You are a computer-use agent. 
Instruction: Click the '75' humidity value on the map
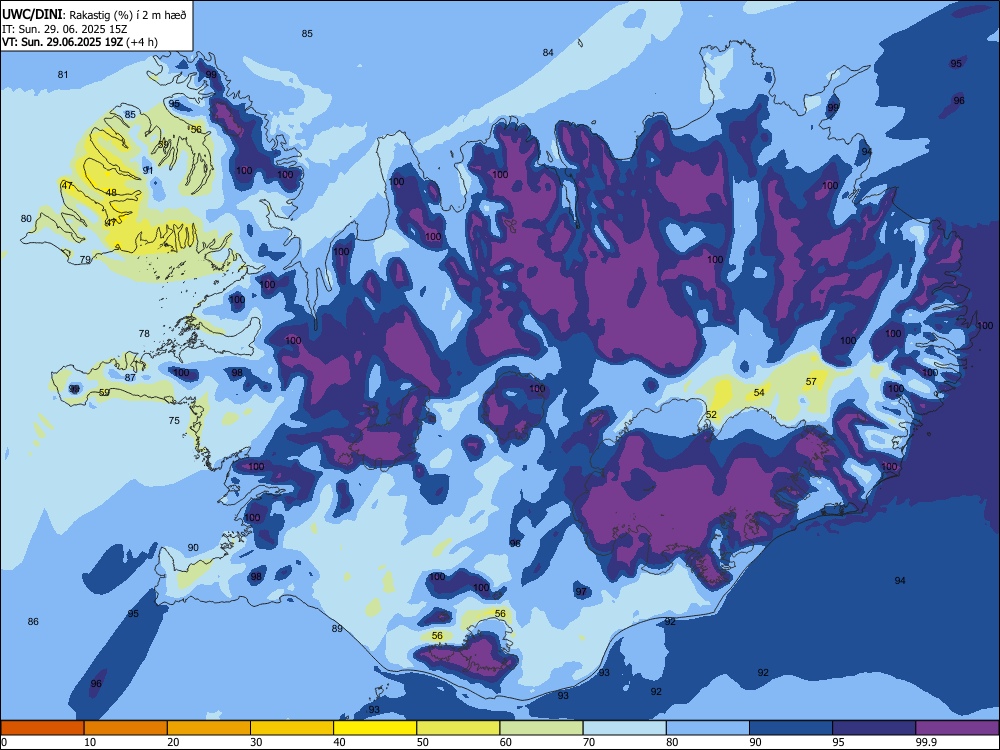tap(174, 420)
